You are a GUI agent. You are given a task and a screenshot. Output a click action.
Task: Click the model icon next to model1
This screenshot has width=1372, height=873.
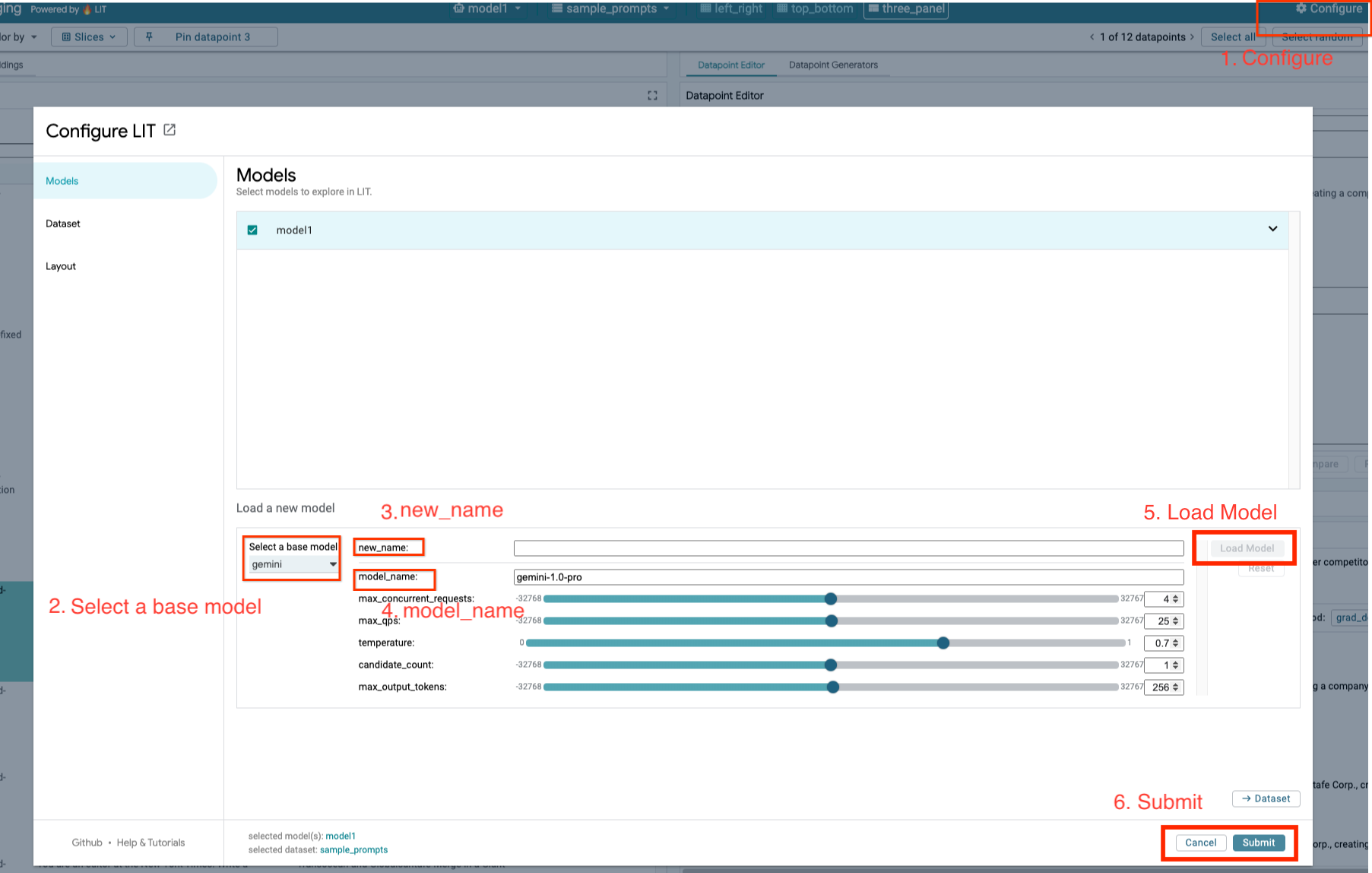458,8
